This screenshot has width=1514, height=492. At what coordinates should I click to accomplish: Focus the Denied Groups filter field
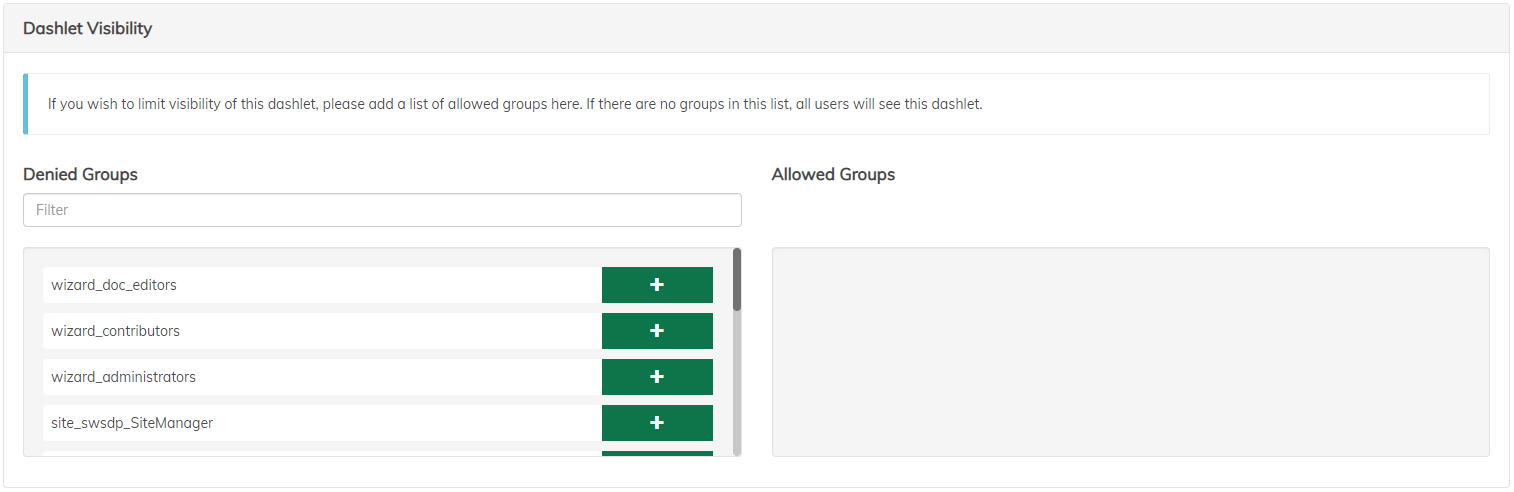tap(382, 210)
